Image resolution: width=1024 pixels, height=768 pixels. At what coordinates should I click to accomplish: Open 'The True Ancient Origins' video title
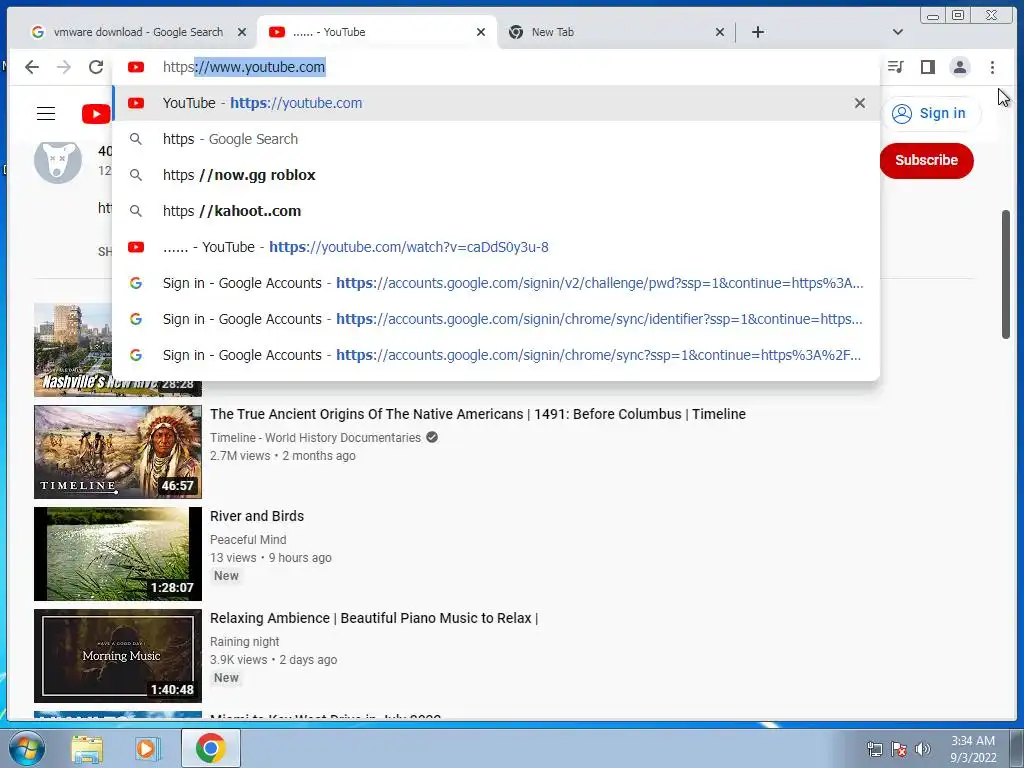tap(477, 414)
